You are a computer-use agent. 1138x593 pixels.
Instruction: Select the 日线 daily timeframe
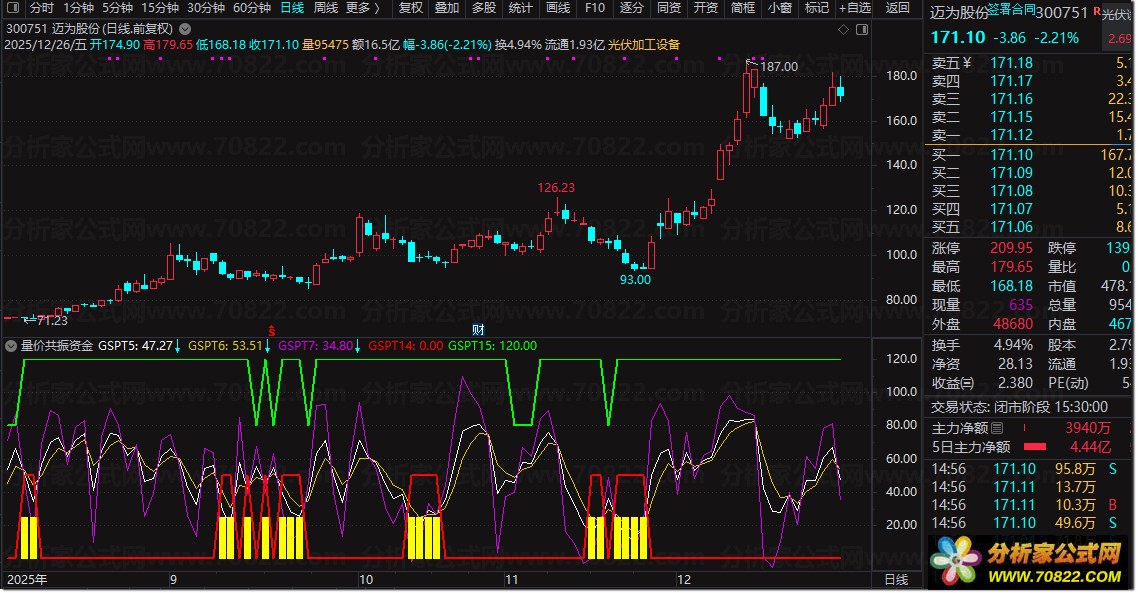pyautogui.click(x=292, y=8)
